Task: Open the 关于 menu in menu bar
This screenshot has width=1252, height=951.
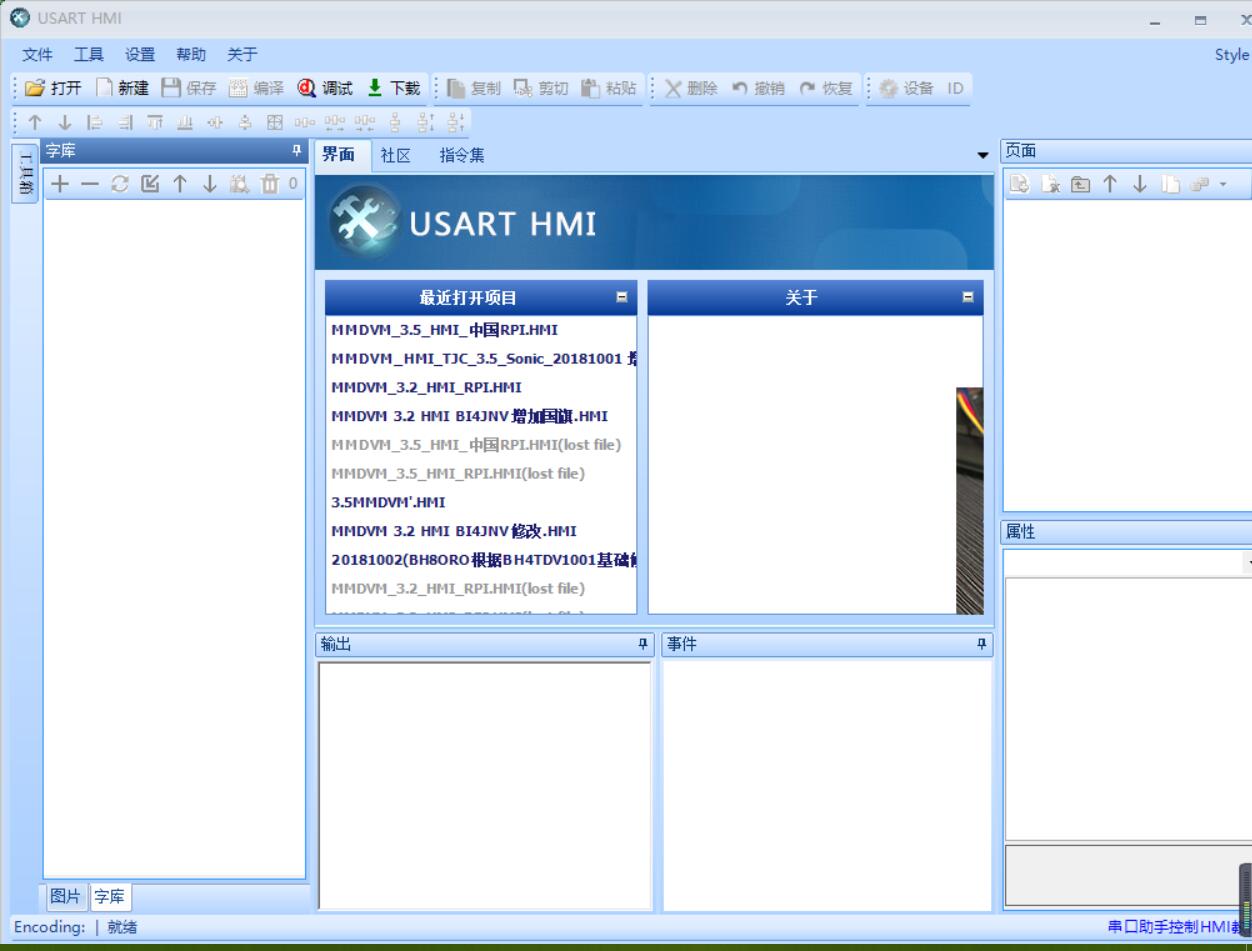Action: [242, 55]
